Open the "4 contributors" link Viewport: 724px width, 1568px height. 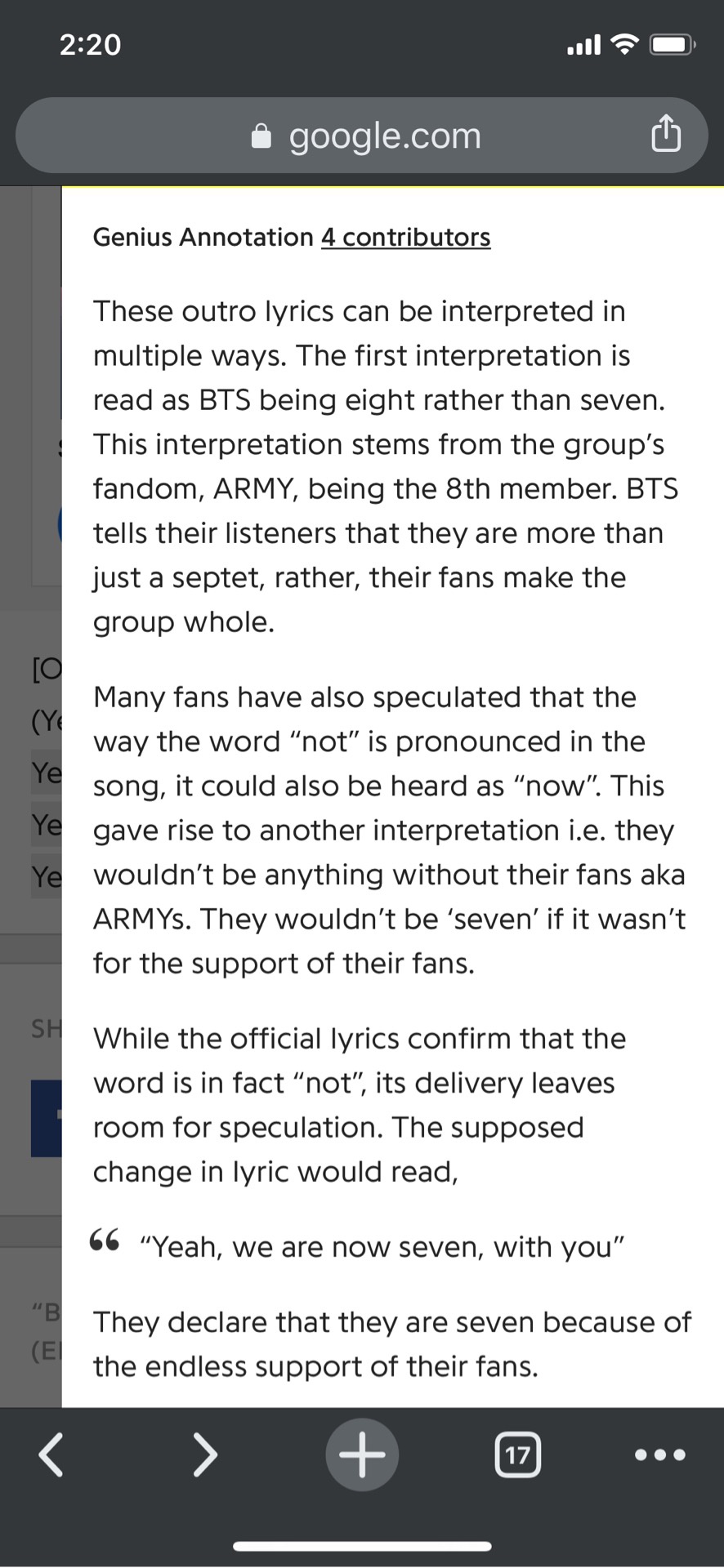click(x=405, y=237)
